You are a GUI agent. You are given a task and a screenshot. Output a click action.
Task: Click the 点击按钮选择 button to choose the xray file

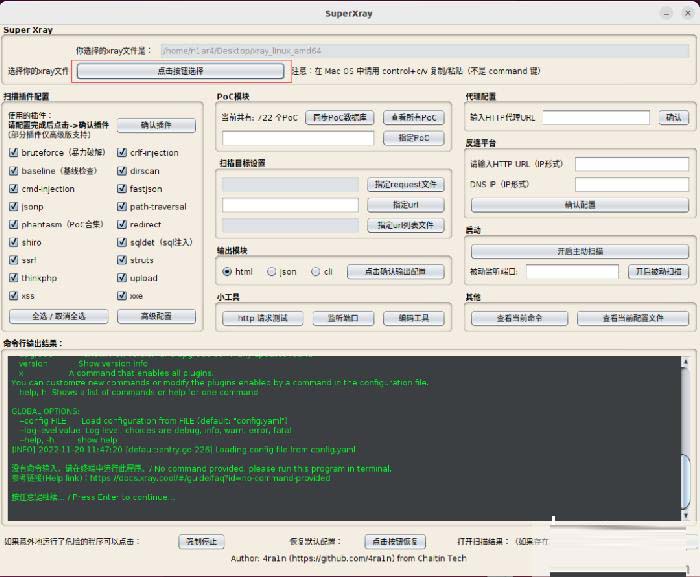pos(180,71)
